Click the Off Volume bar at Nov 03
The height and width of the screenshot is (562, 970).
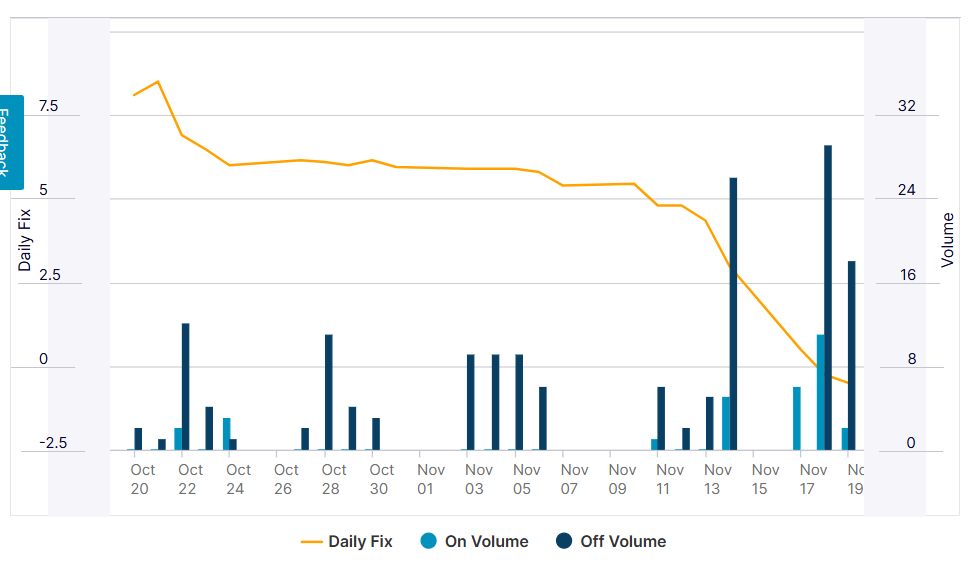coord(471,402)
